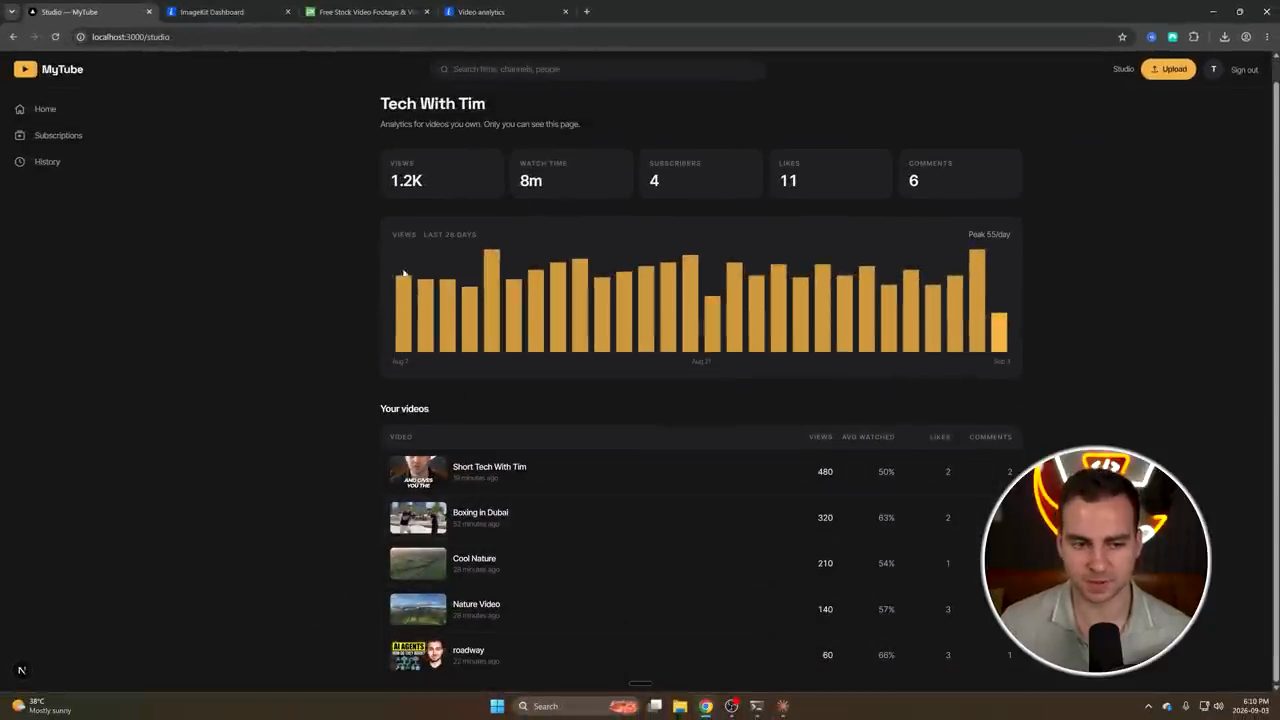Open the browser extensions puzzle icon
This screenshot has width=1280, height=720.
coord(1194,37)
